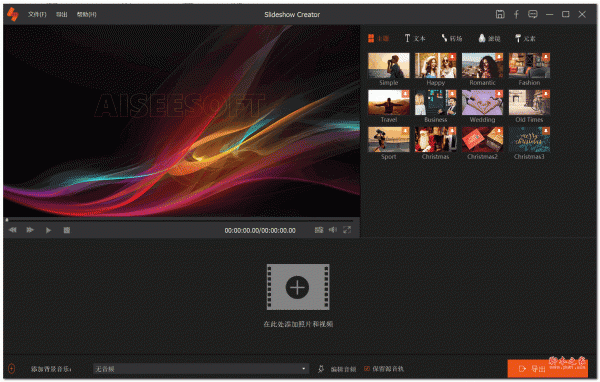Select the Christmas3 theme thumbnail
This screenshot has width=600, height=382.
point(529,140)
